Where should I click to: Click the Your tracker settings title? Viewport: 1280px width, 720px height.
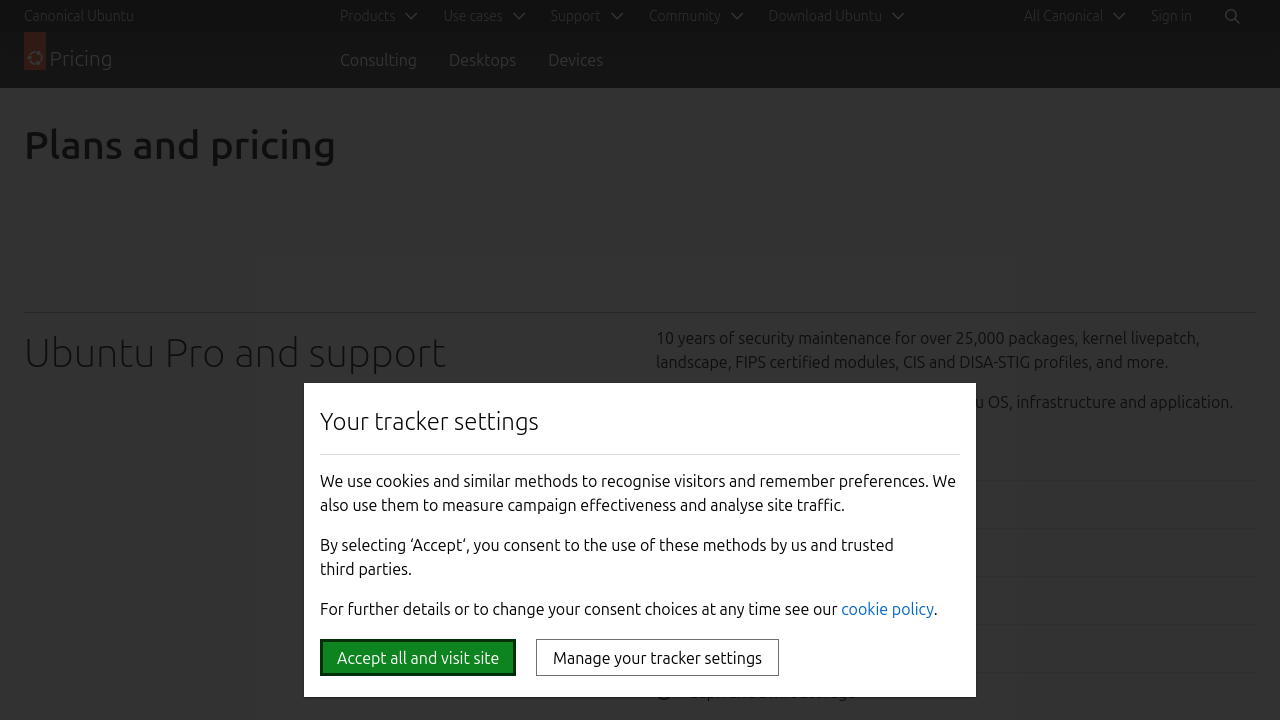[429, 421]
